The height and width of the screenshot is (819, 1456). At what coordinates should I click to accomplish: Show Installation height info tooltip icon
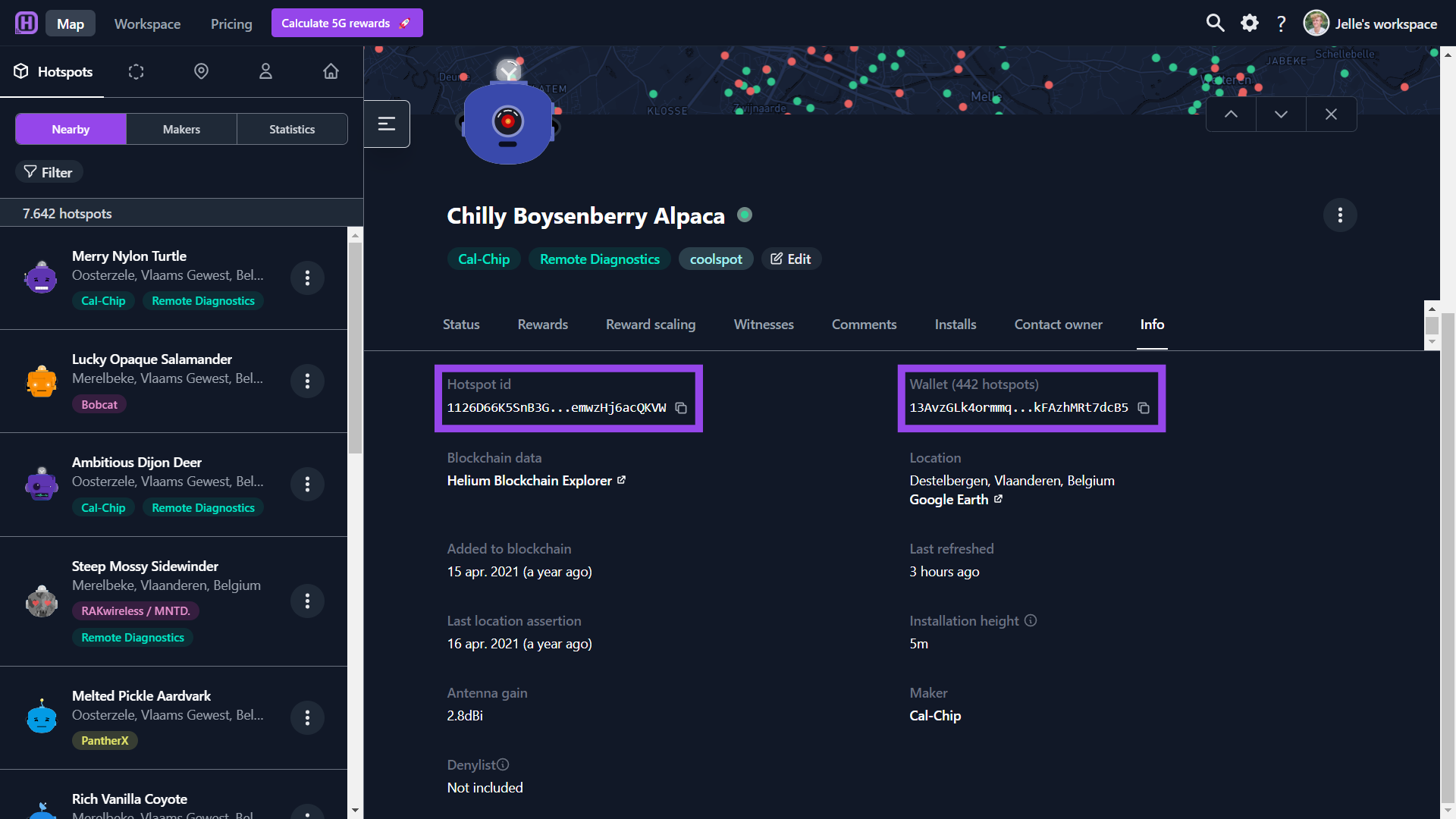(1031, 620)
